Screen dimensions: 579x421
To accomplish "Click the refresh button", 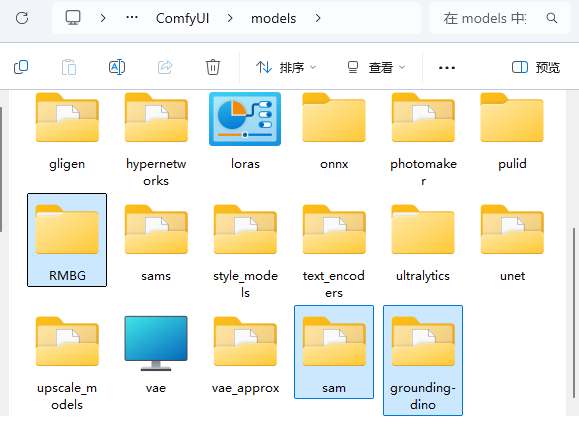I will (22, 18).
